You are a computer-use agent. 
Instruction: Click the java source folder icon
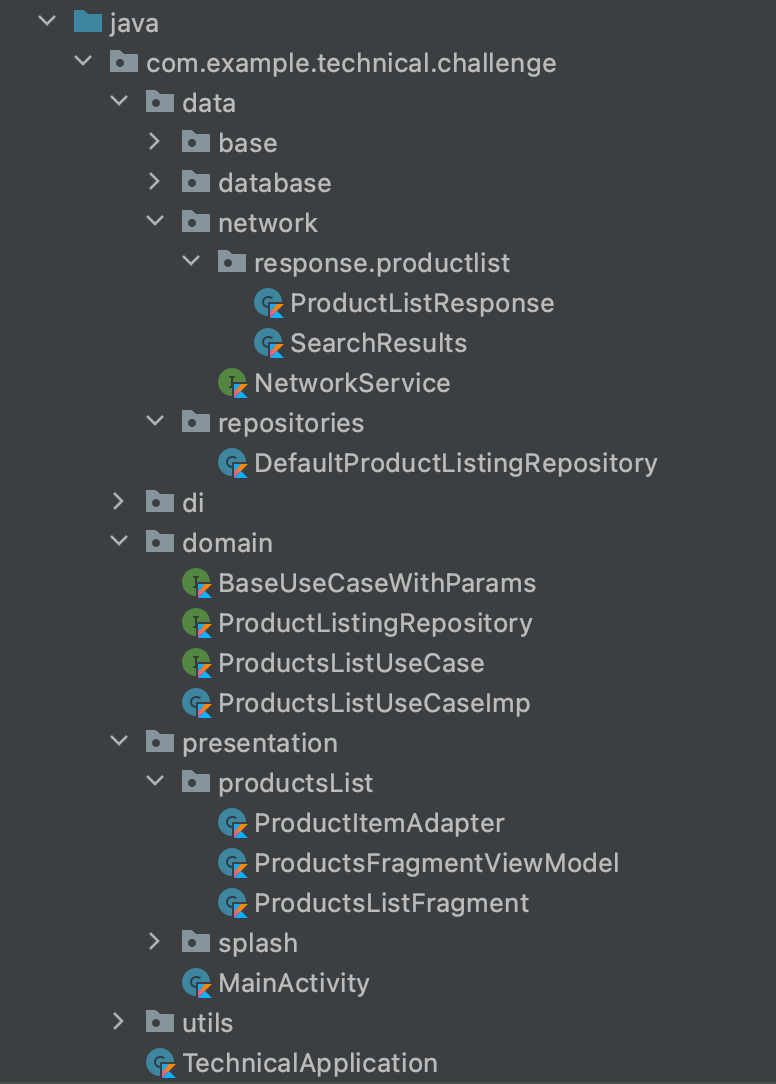[88, 22]
